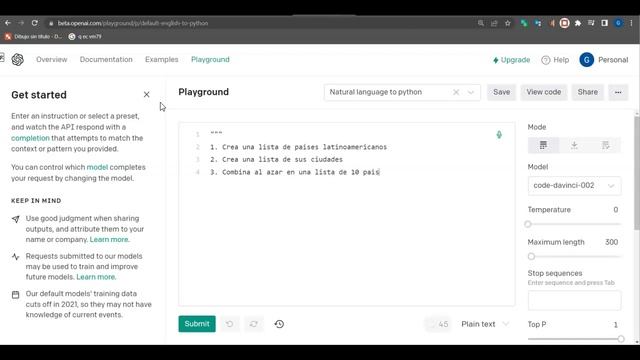Click the Top P value 1
The height and width of the screenshot is (360, 640).
click(x=616, y=325)
